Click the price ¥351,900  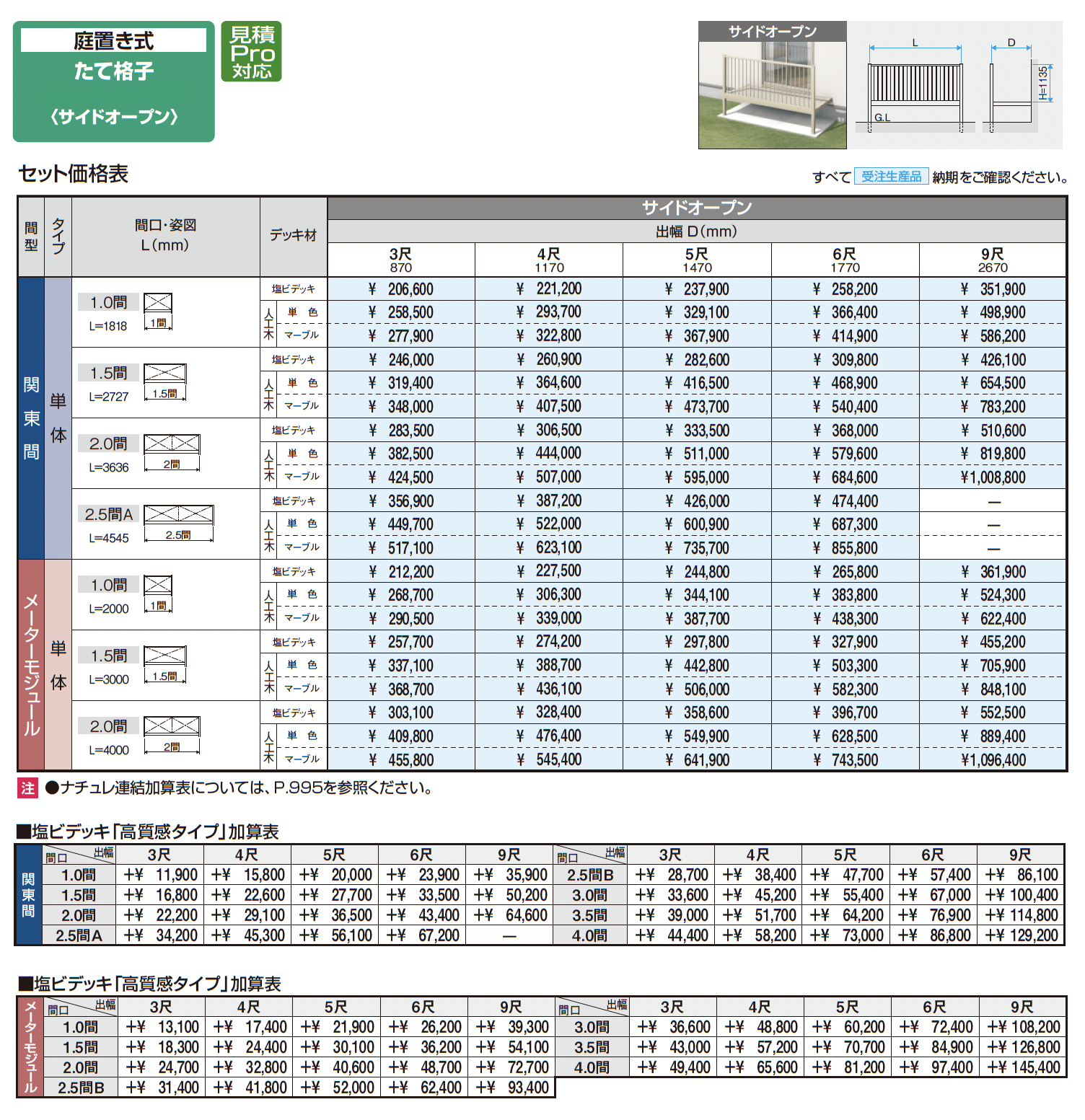click(993, 289)
